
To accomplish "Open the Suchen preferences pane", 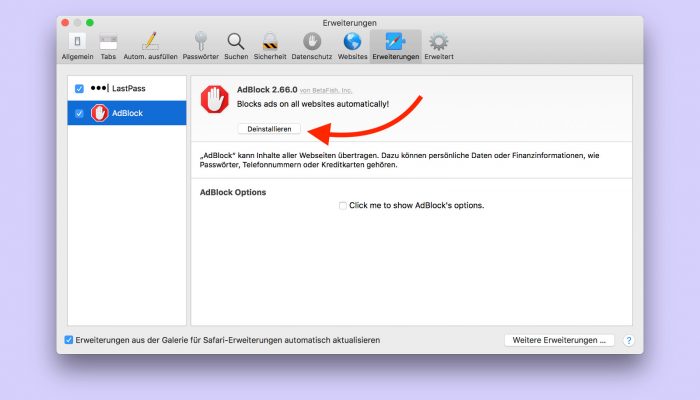I will click(x=236, y=46).
